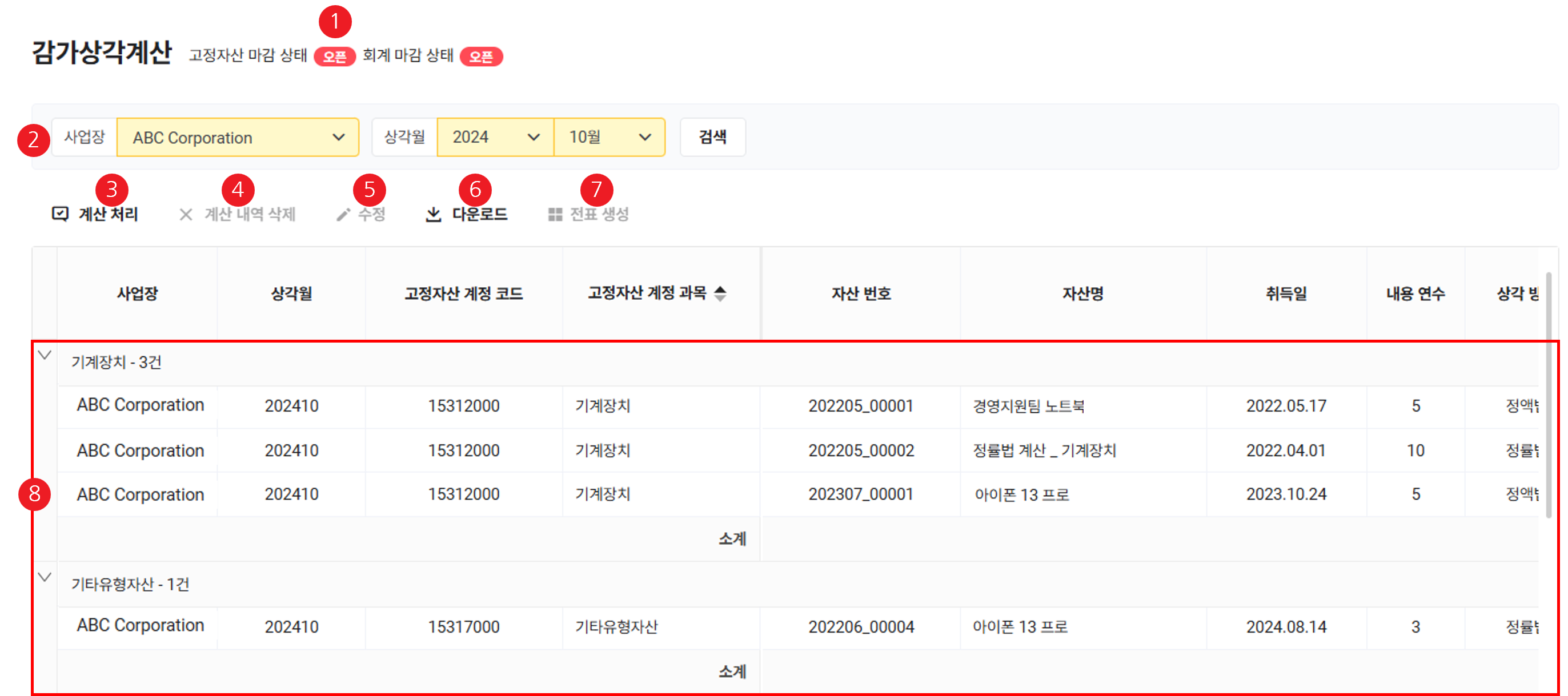
Task: Click the 전표 생성 grid icon
Action: pos(555,214)
